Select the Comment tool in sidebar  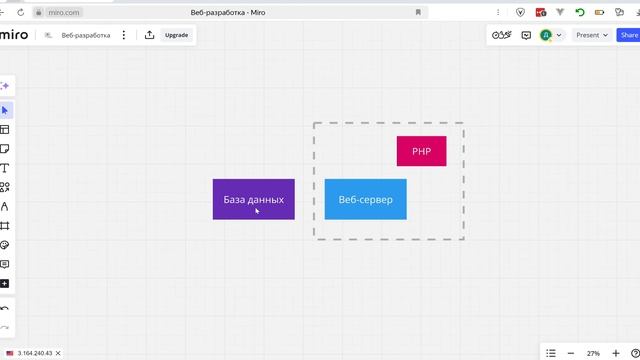[x=5, y=264]
